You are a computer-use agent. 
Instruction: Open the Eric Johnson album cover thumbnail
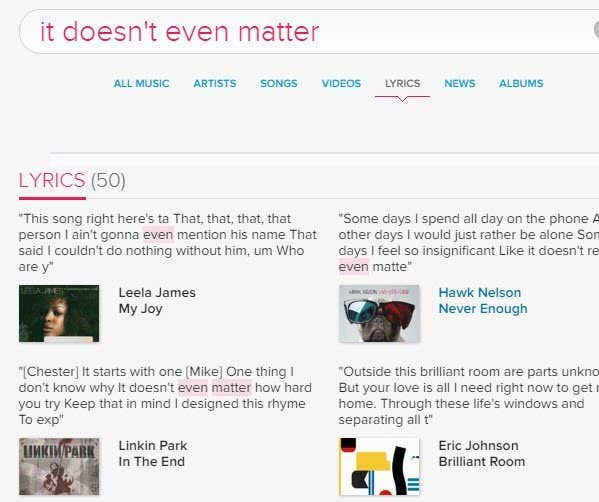pos(379,466)
